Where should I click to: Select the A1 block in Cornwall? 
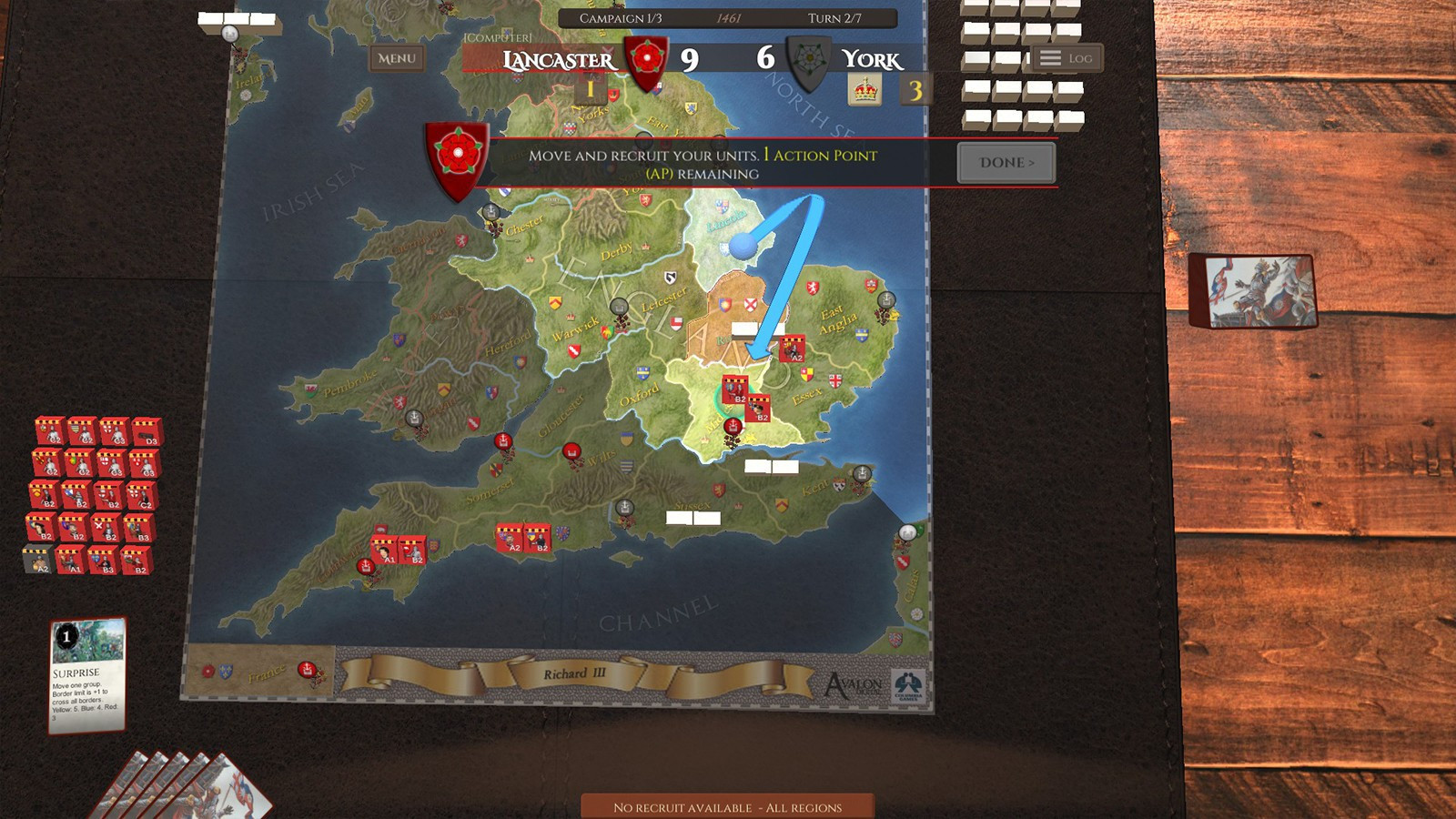pyautogui.click(x=385, y=550)
